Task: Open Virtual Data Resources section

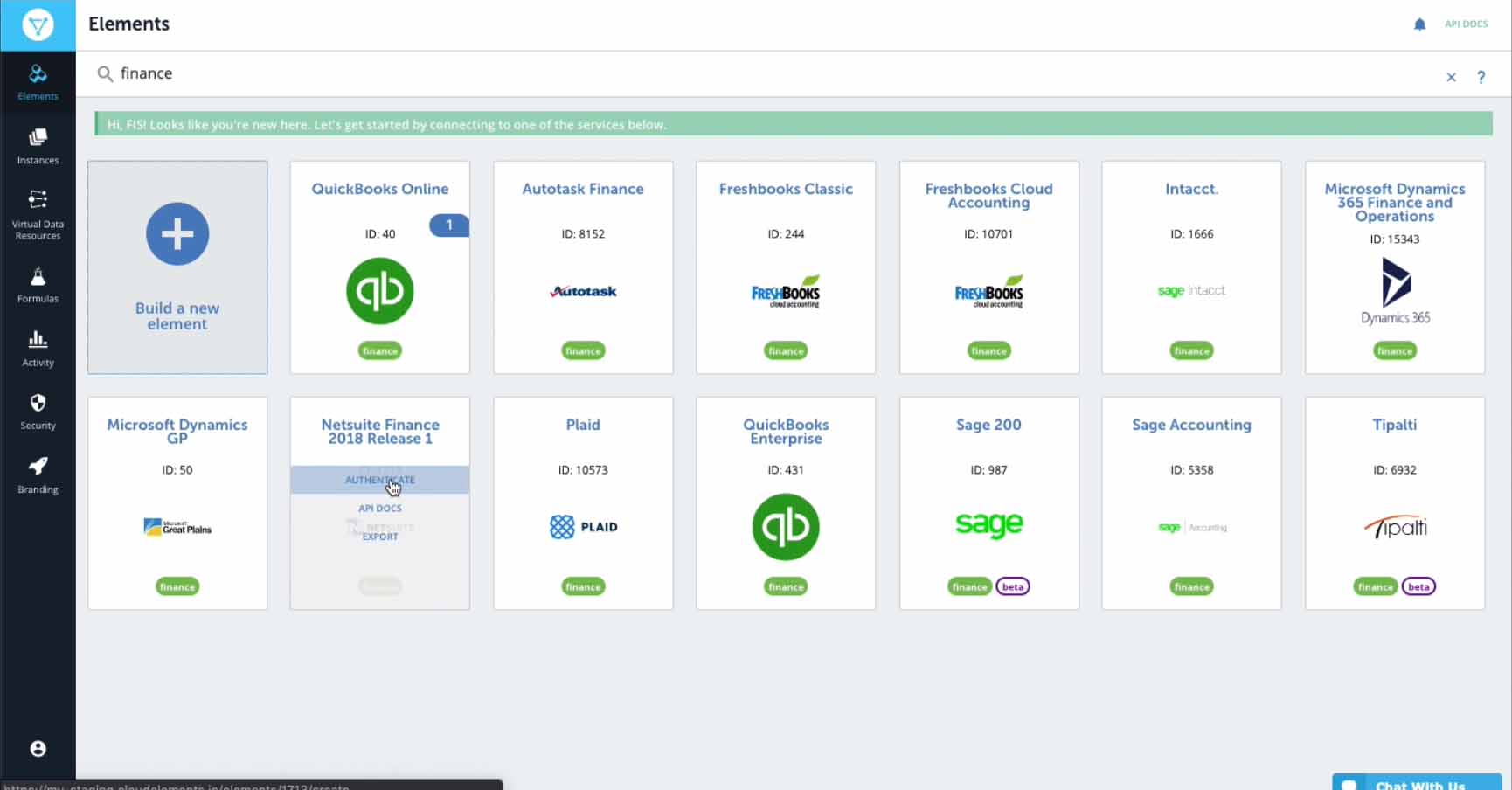Action: click(38, 215)
